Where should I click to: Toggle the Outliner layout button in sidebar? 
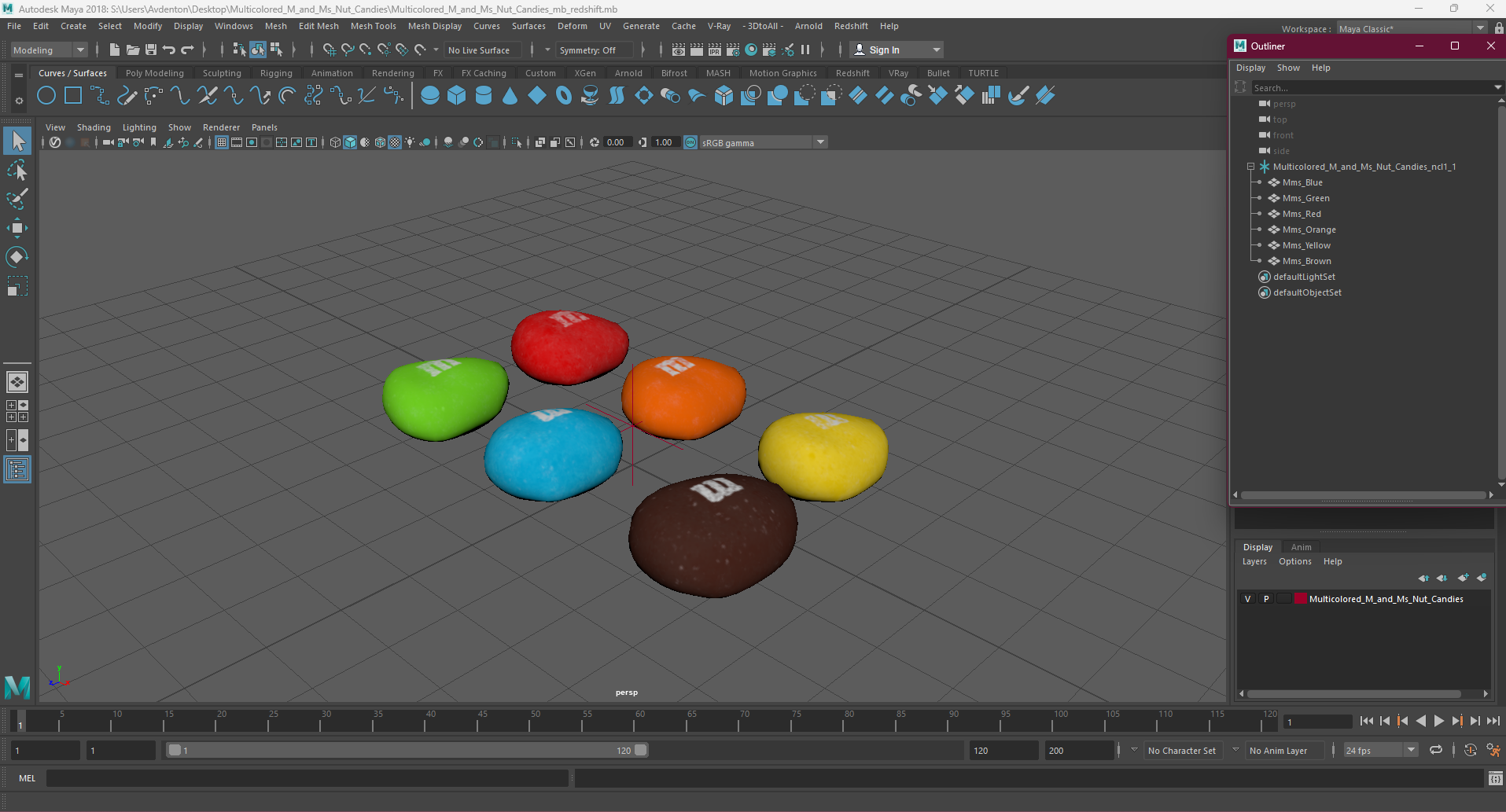click(x=17, y=469)
